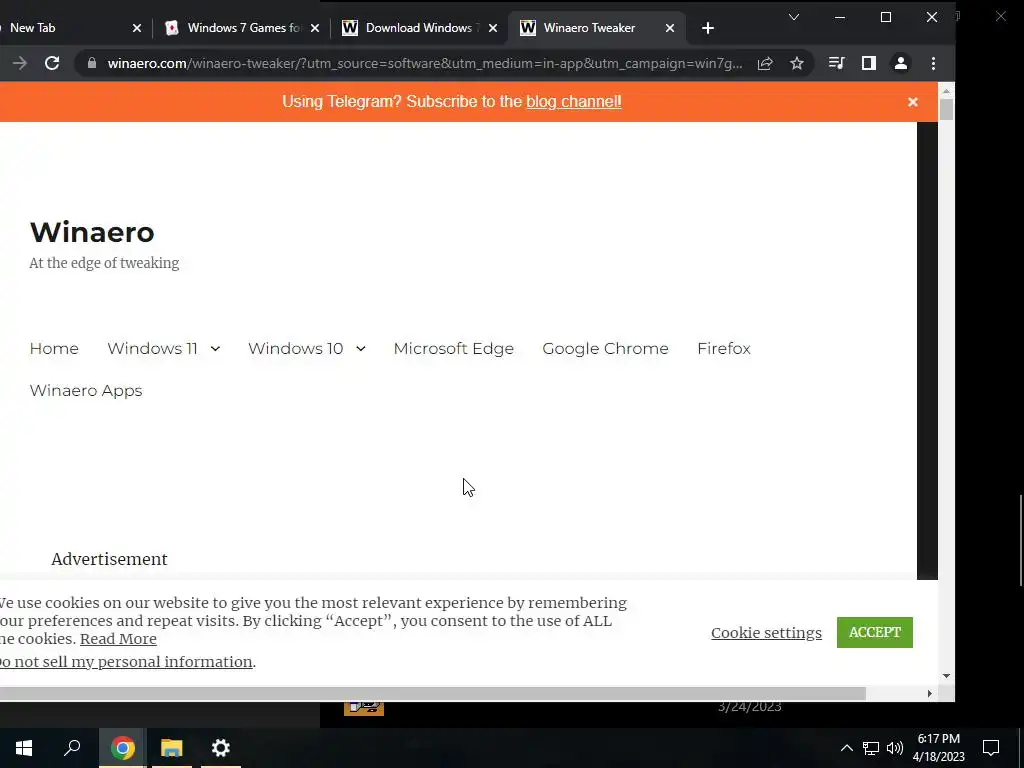Open Chrome from the taskbar

pyautogui.click(x=122, y=748)
